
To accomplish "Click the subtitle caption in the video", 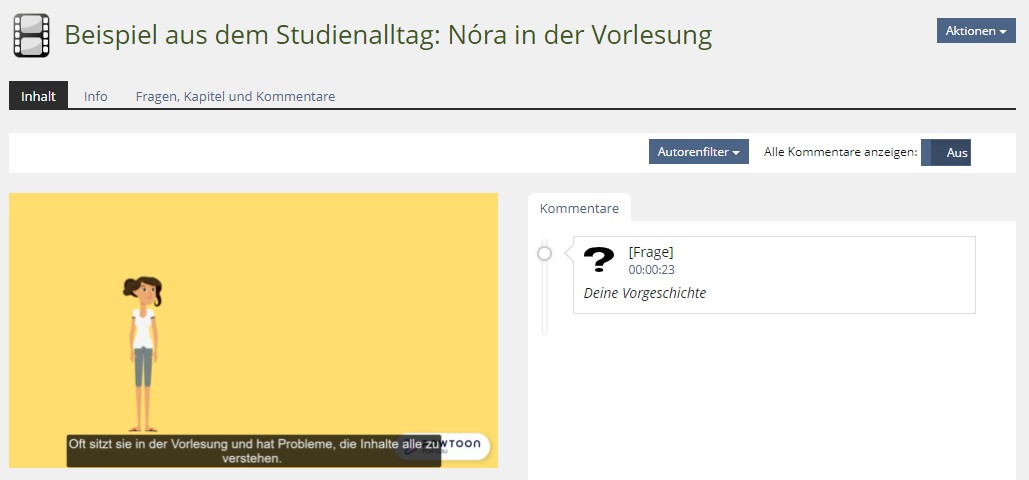I will point(253,451).
